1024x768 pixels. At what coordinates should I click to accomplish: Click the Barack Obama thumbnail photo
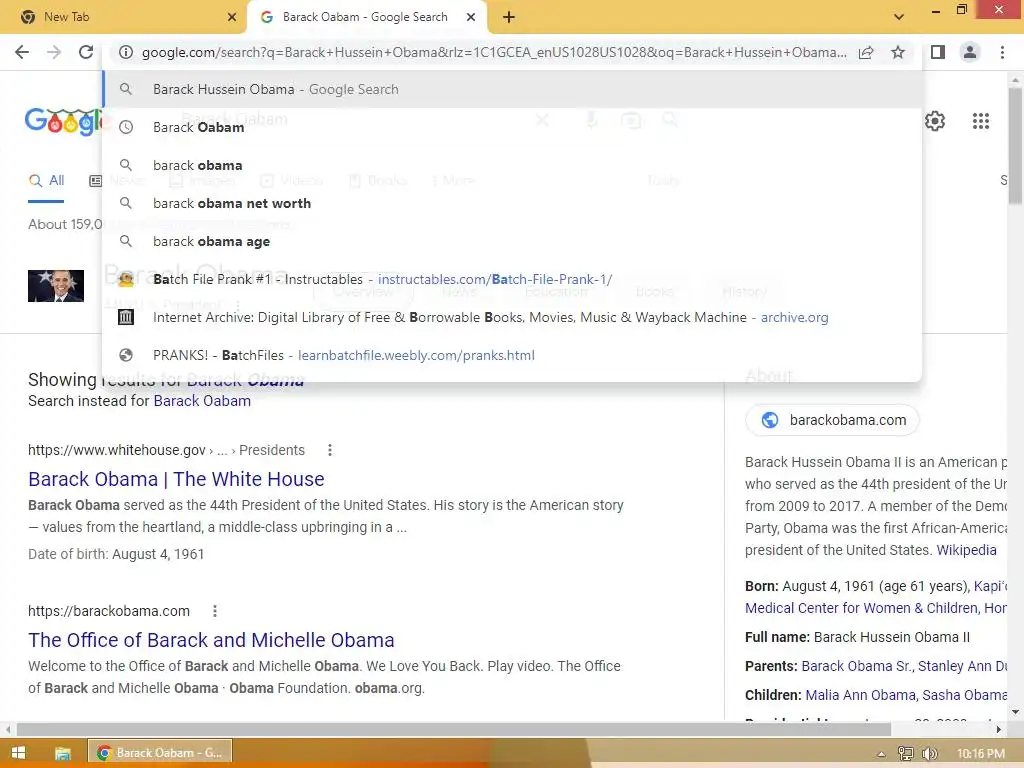[x=56, y=285]
